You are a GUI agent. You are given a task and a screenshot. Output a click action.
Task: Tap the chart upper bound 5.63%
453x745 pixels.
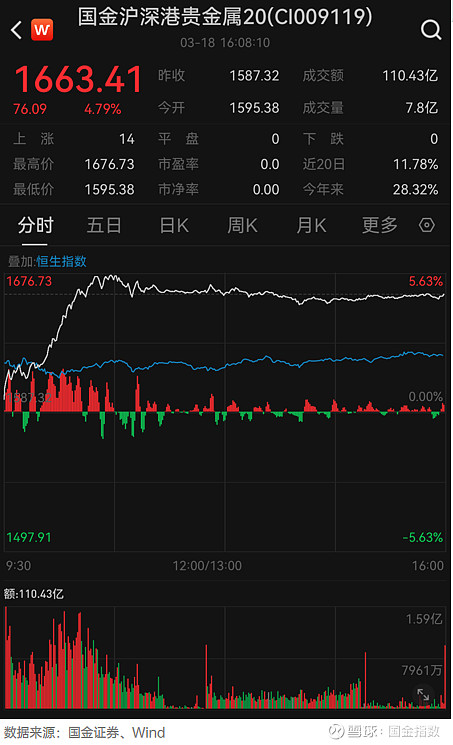425,281
